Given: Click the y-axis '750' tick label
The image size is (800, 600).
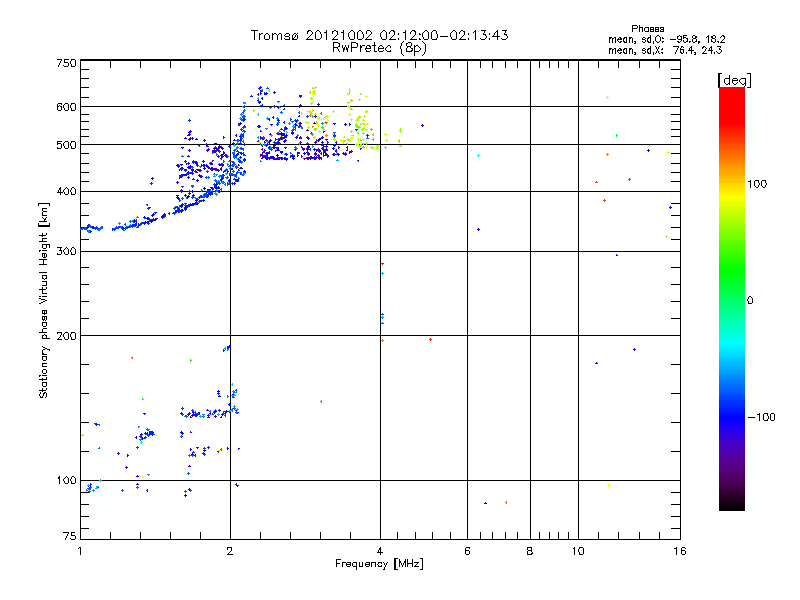Looking at the screenshot, I should (x=66, y=63).
